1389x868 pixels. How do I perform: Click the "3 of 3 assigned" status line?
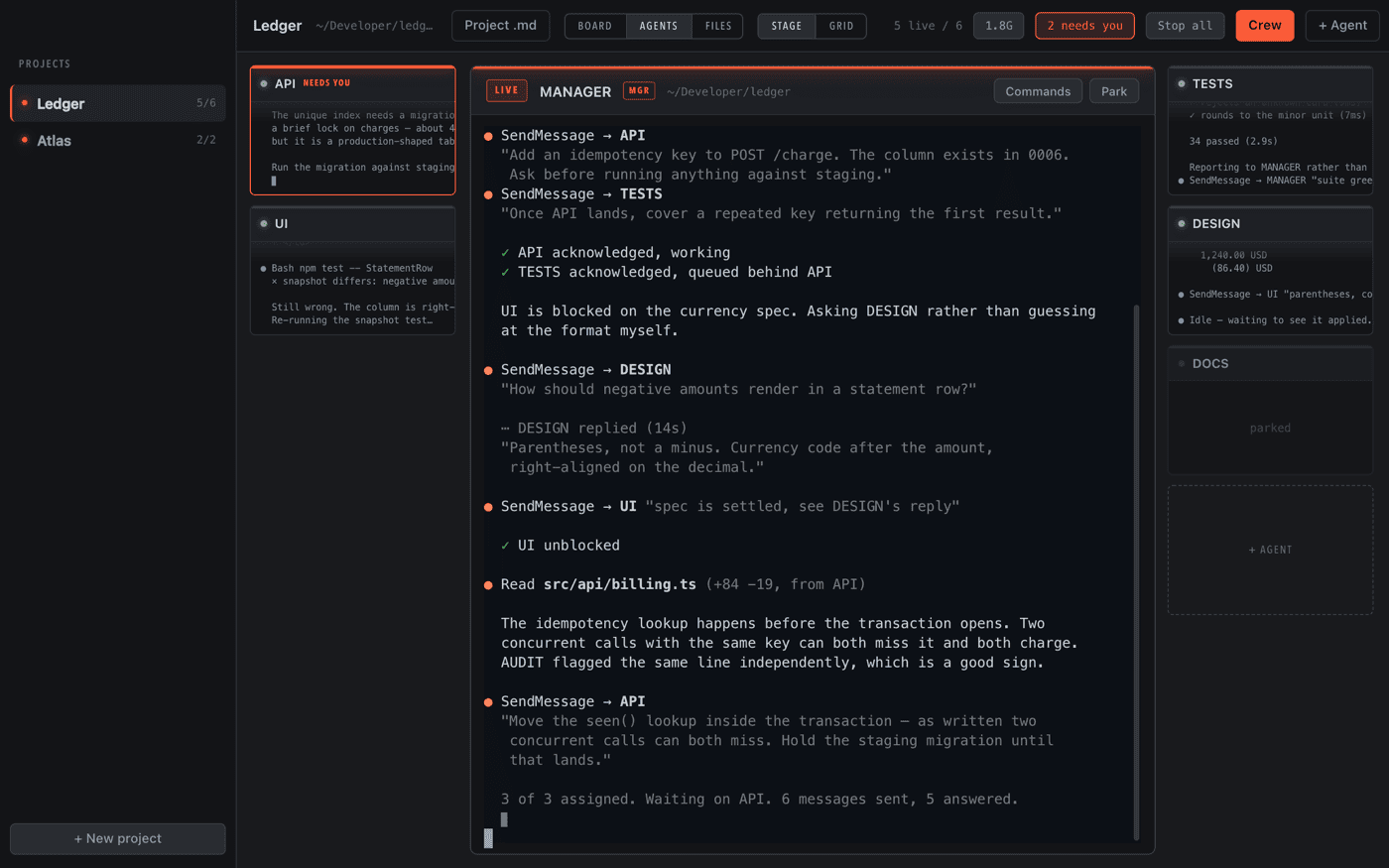click(x=760, y=800)
